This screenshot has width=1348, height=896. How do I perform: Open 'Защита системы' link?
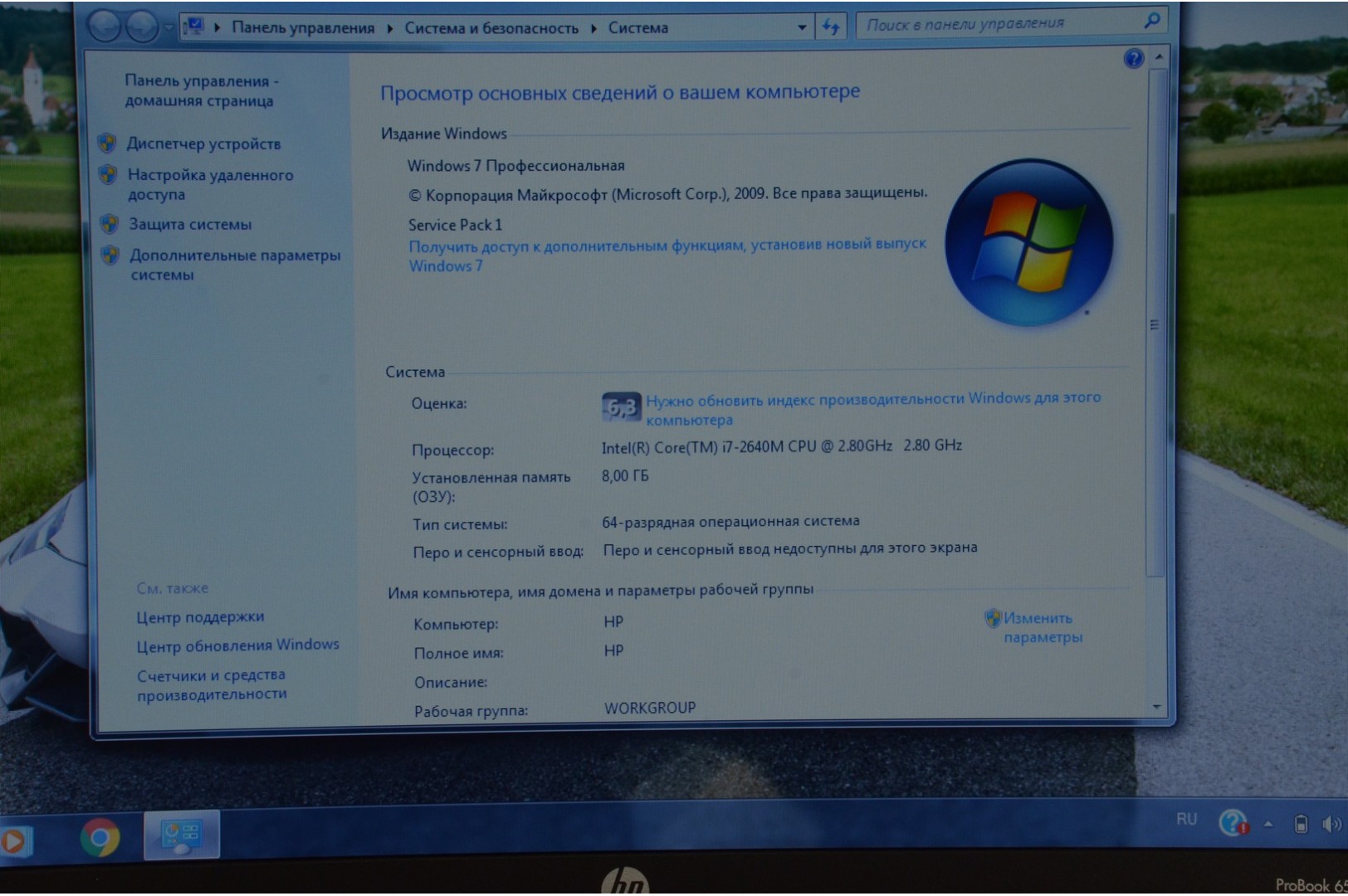point(189,224)
